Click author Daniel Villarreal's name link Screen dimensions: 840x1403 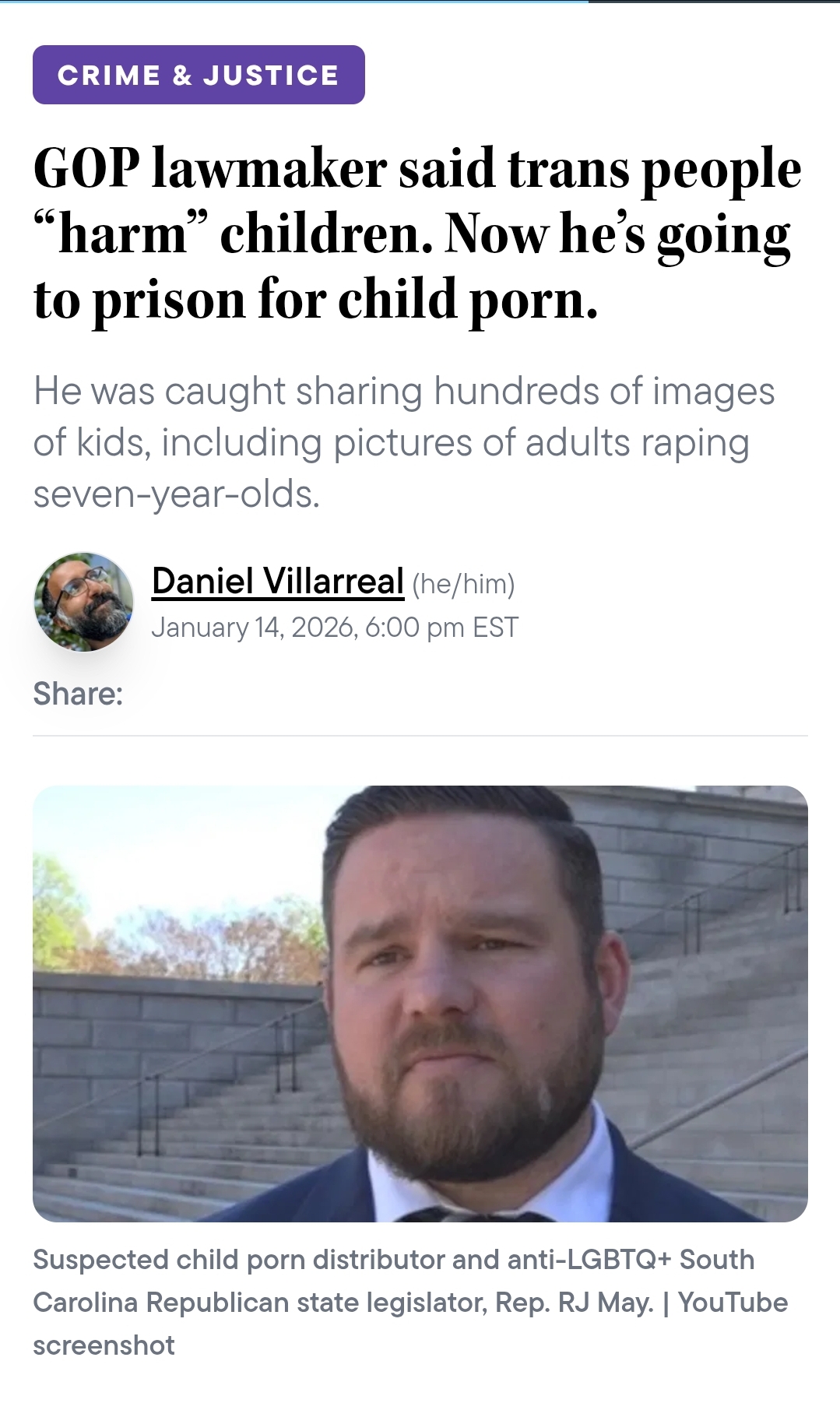point(278,581)
